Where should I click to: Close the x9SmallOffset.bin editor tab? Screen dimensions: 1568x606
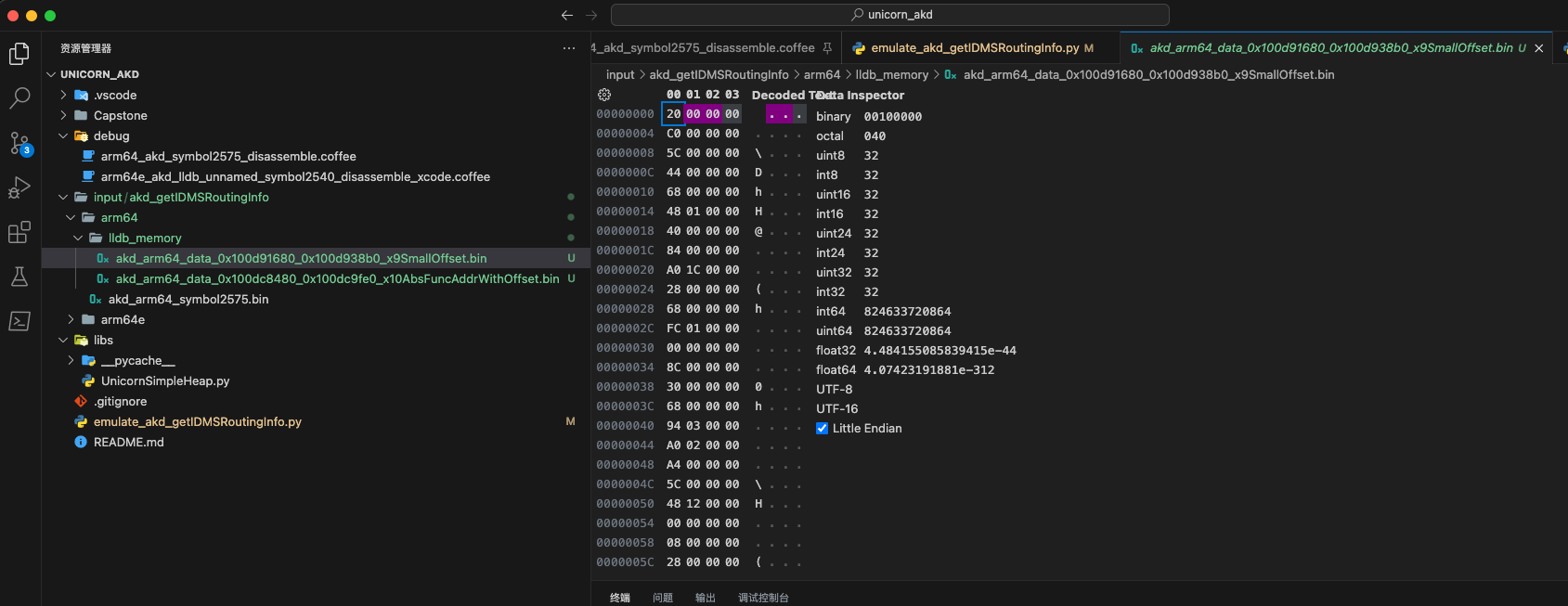tap(1539, 48)
